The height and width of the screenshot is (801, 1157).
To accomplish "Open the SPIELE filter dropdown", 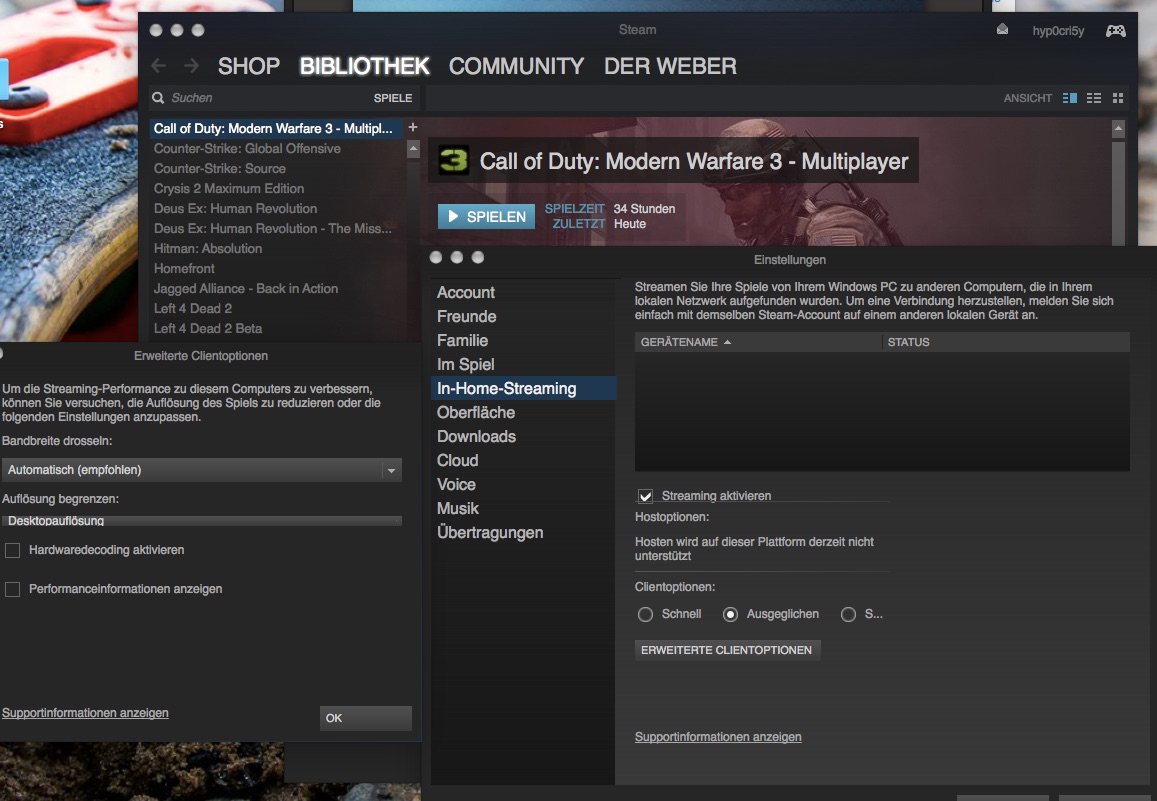I will [x=393, y=98].
